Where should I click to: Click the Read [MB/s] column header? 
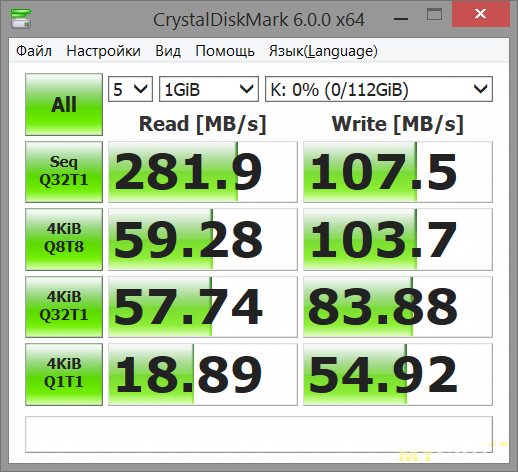(x=203, y=124)
